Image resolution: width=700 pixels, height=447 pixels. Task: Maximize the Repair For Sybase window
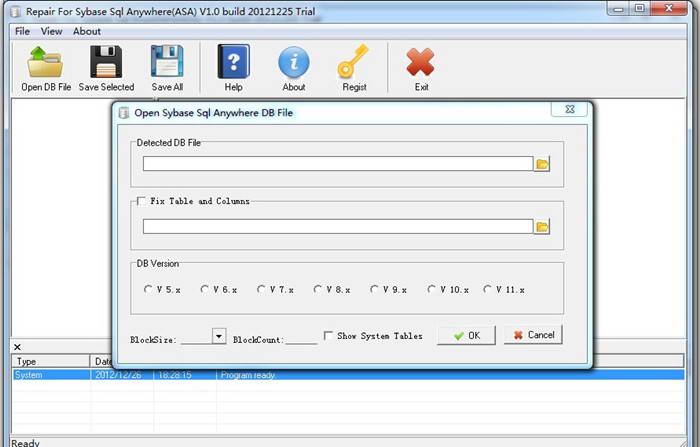pos(640,8)
